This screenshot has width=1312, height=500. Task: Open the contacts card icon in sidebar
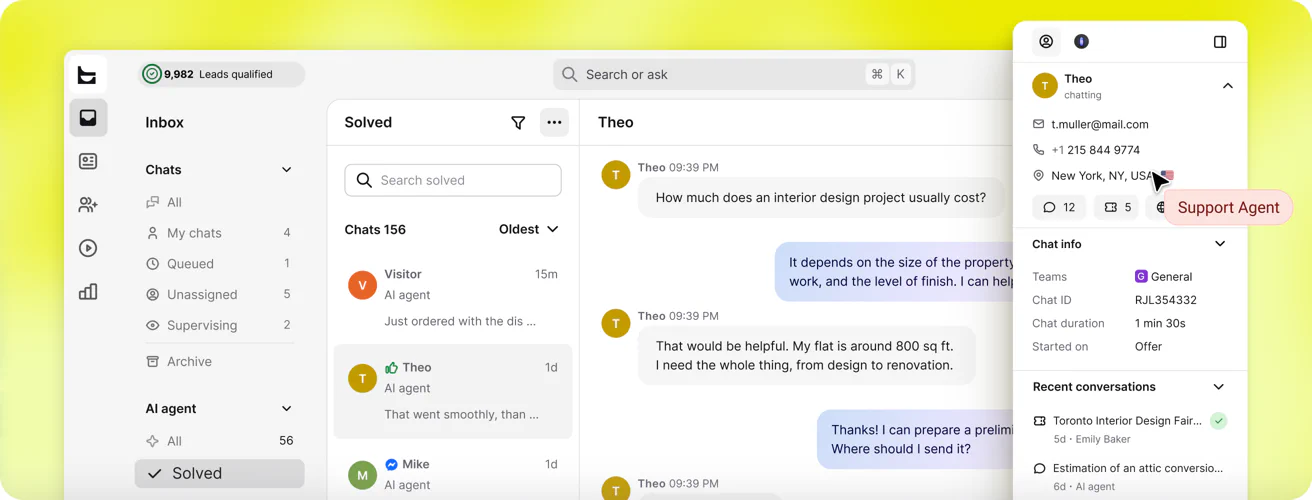(x=88, y=161)
